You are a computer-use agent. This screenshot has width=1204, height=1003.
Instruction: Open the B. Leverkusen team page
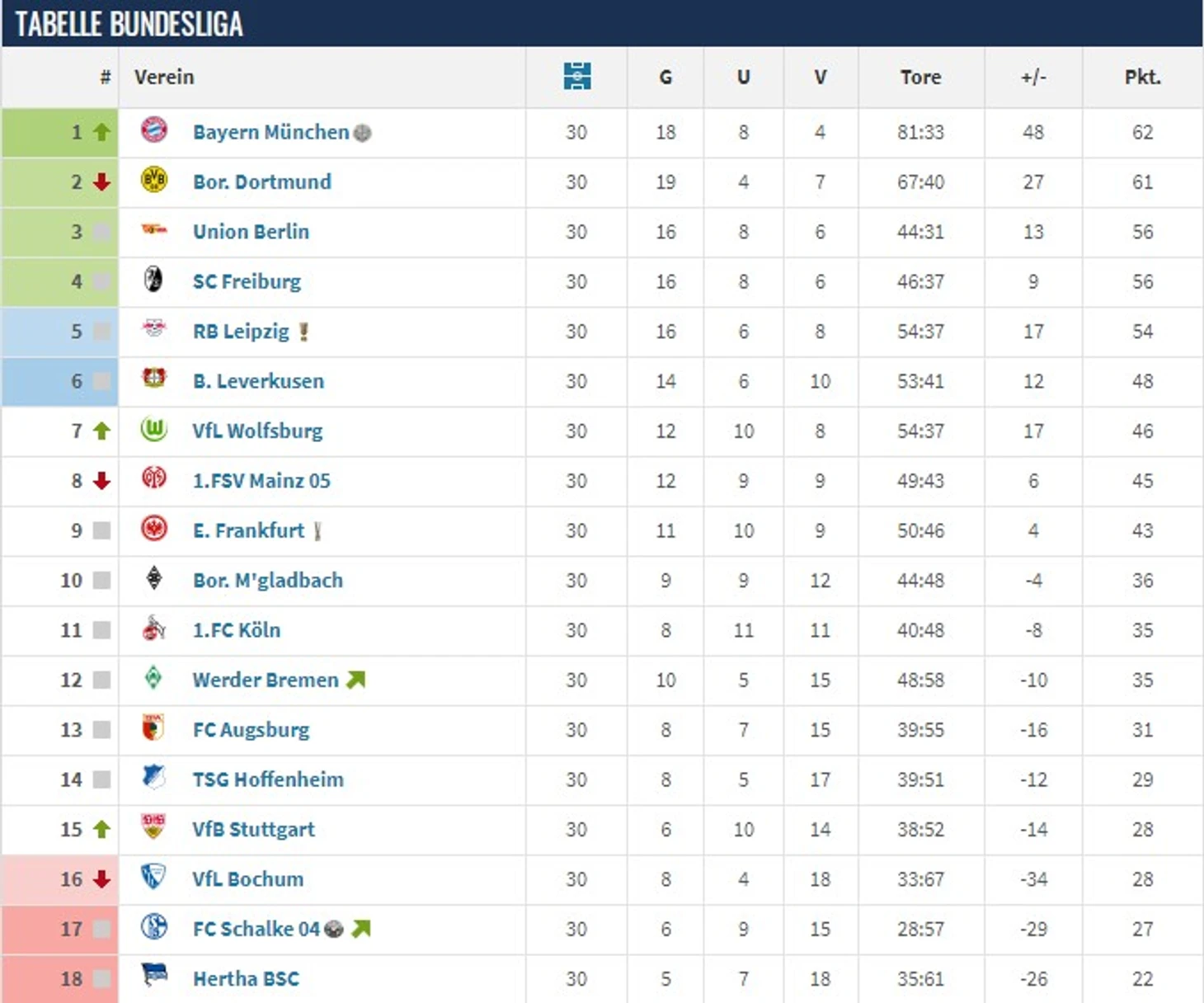pos(258,381)
